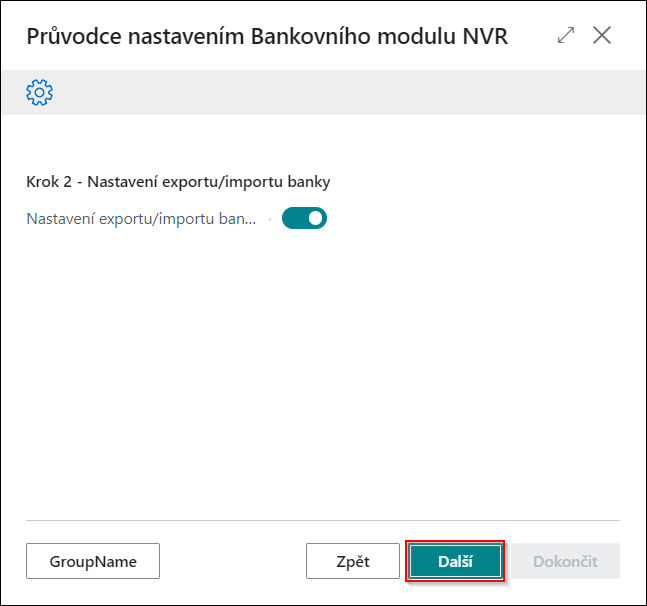Expand the wizard dialog to full size
Viewport: 647px width, 606px height.
click(x=566, y=35)
